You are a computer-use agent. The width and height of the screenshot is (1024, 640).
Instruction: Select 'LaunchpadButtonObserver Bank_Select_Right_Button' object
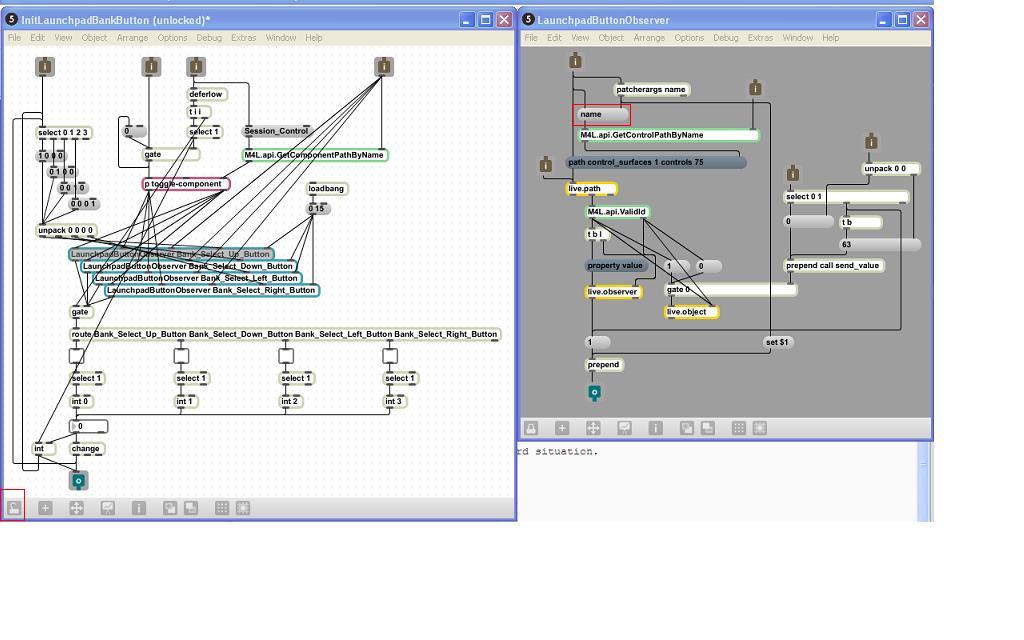(x=212, y=290)
